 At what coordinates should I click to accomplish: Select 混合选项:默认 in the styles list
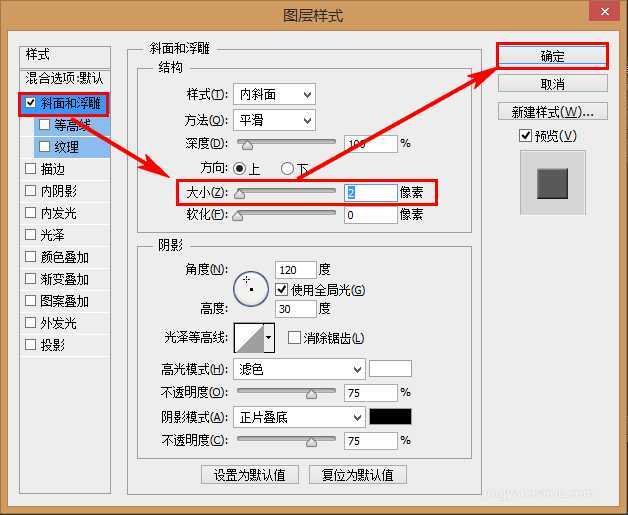(x=64, y=78)
